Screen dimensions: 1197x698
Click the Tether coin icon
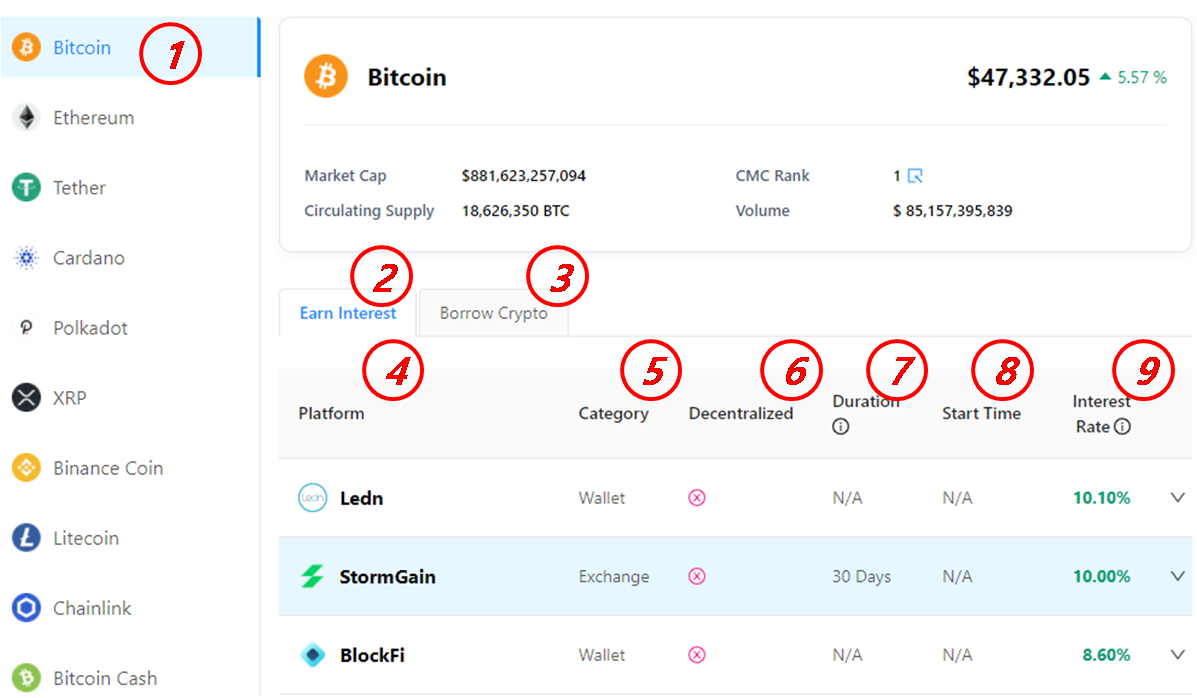tap(26, 188)
